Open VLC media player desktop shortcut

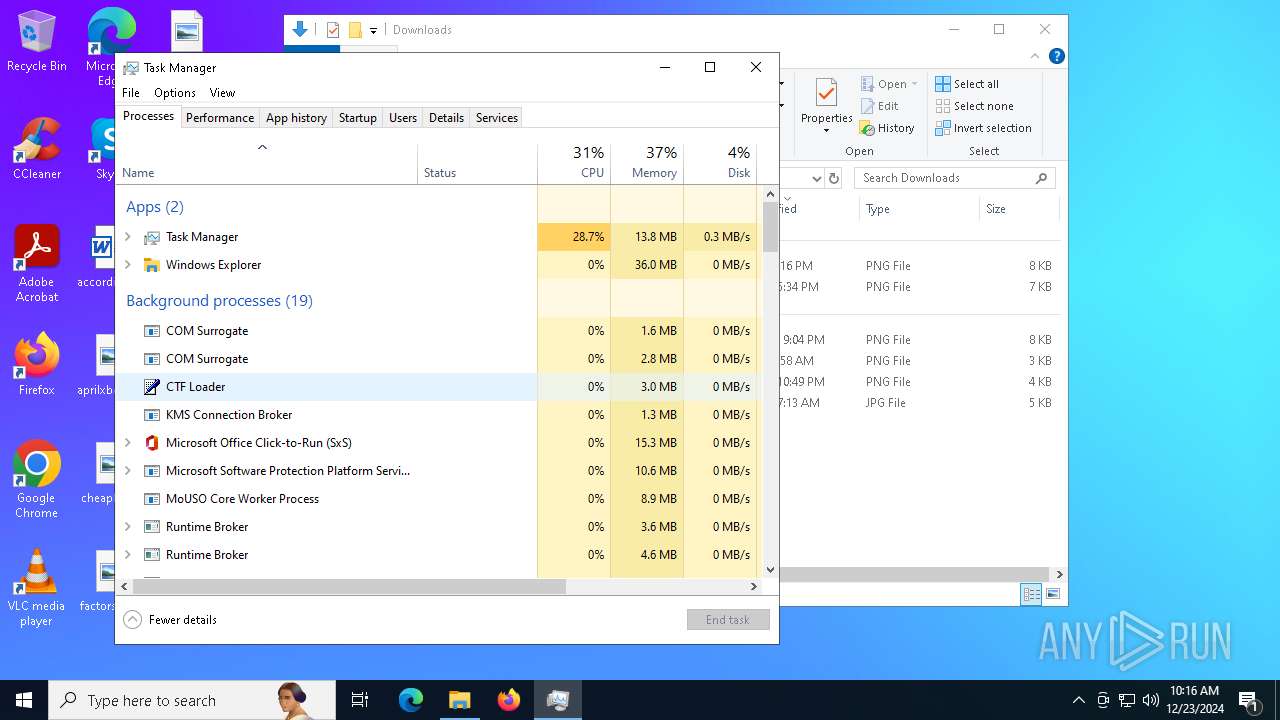[37, 588]
